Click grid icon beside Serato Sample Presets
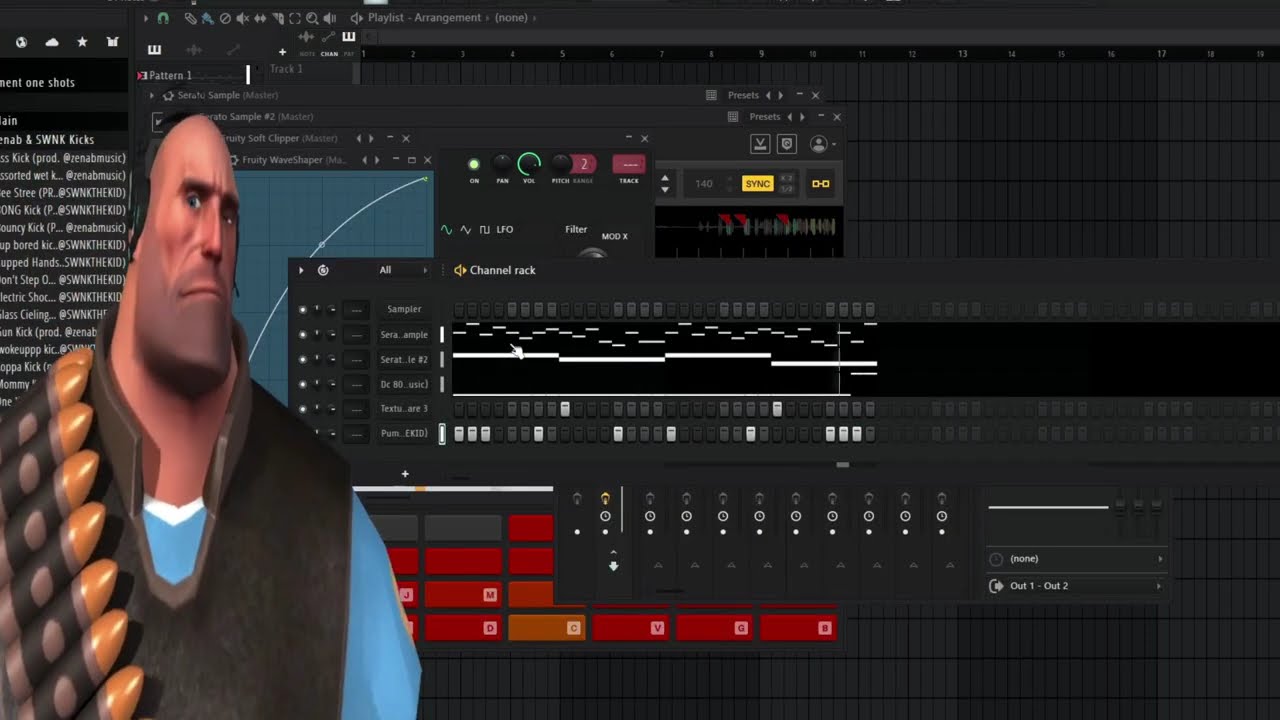The width and height of the screenshot is (1280, 720). click(711, 95)
